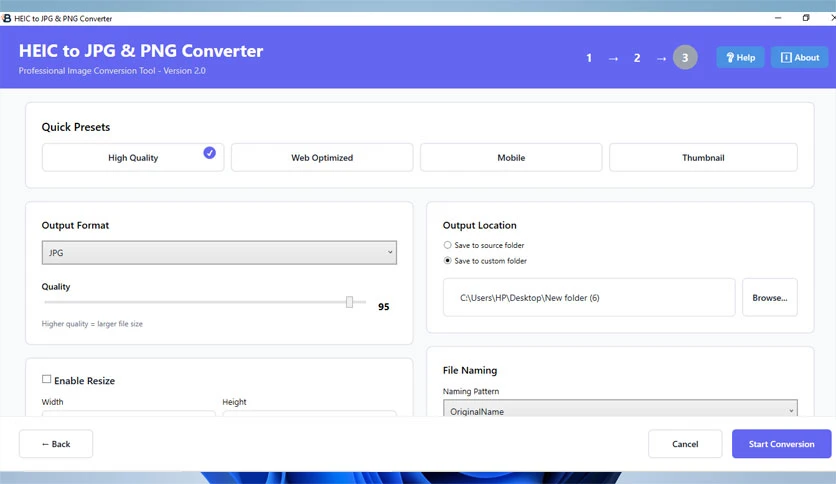The image size is (836, 484).
Task: Click the Back button
Action: pos(56,443)
